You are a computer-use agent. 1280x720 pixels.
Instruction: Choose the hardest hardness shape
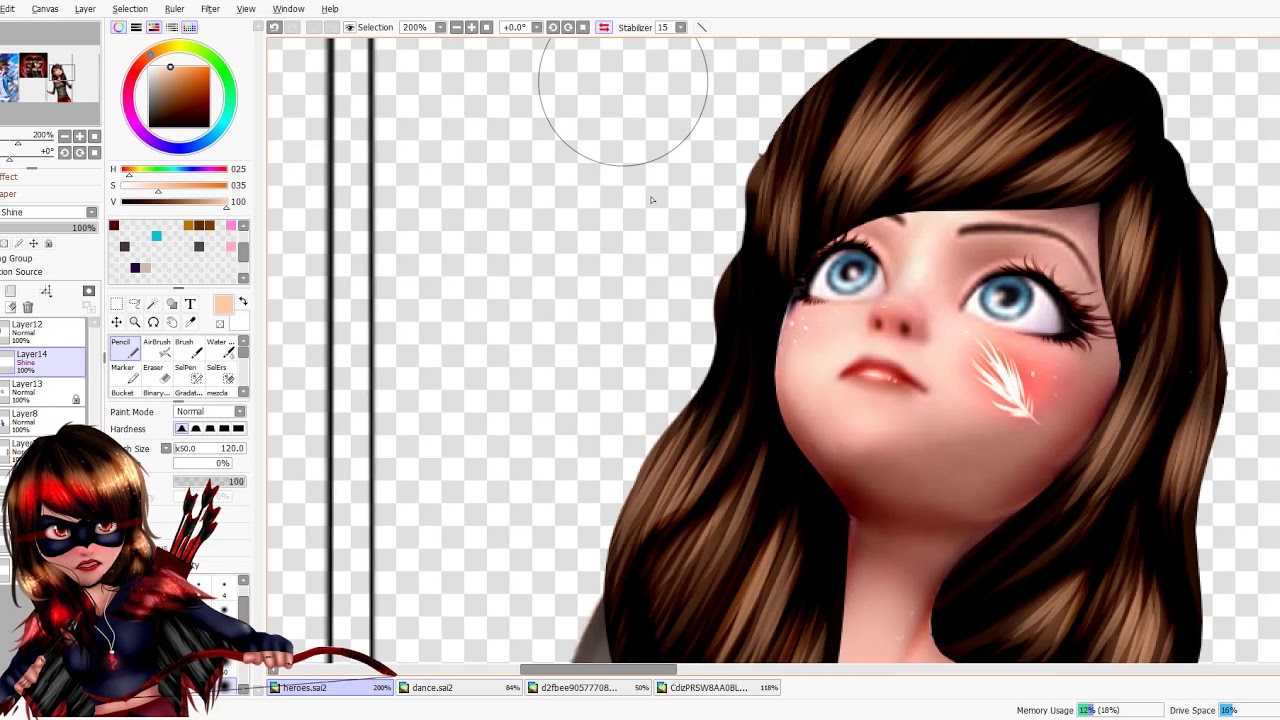click(x=238, y=429)
